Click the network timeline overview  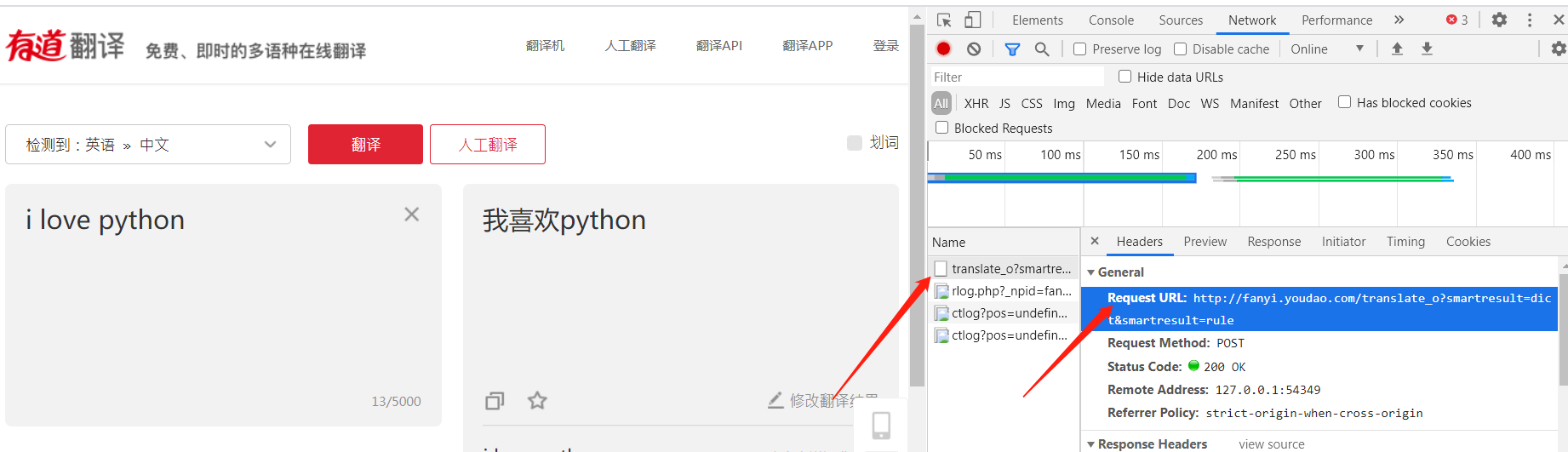coord(1247,184)
